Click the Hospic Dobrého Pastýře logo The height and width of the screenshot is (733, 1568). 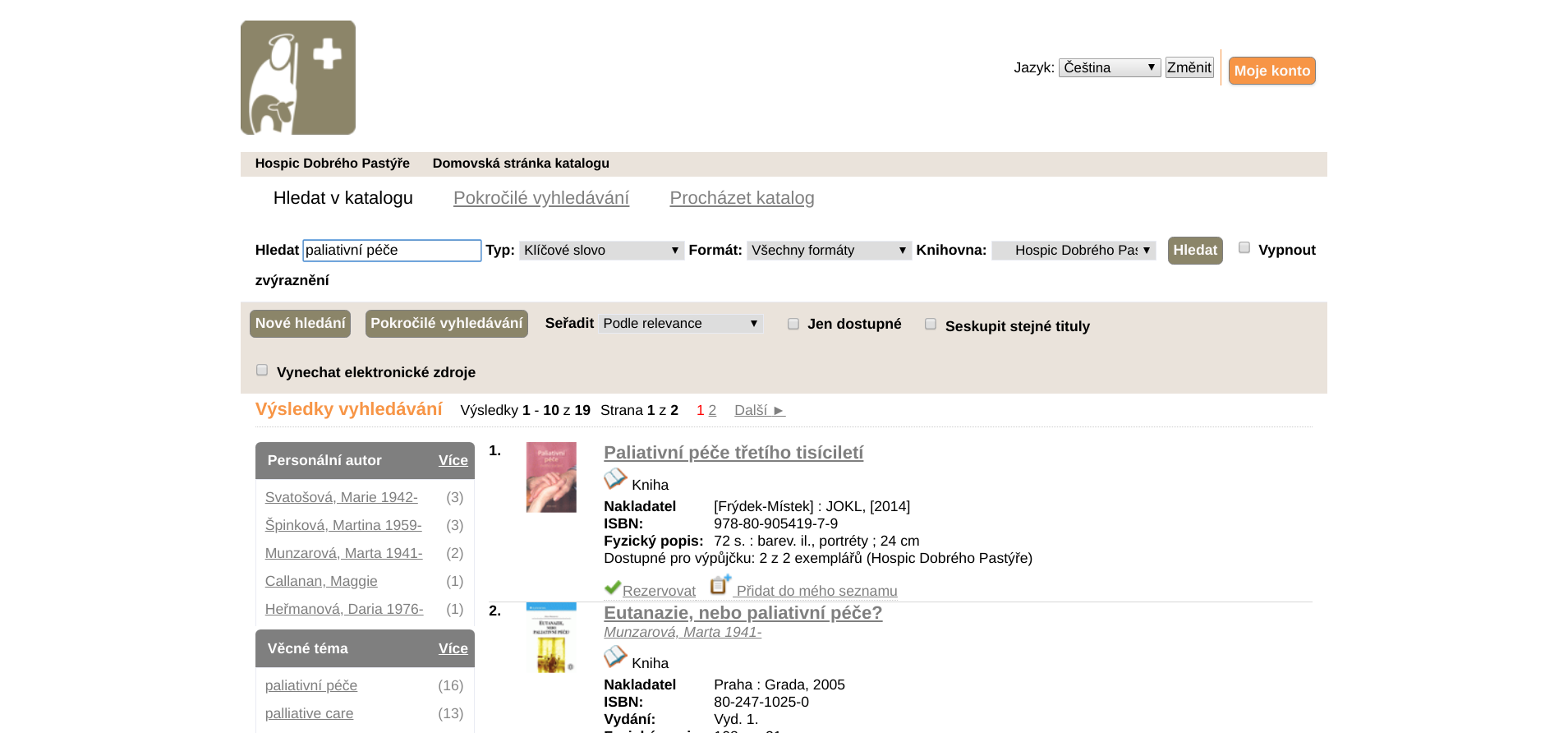click(297, 77)
